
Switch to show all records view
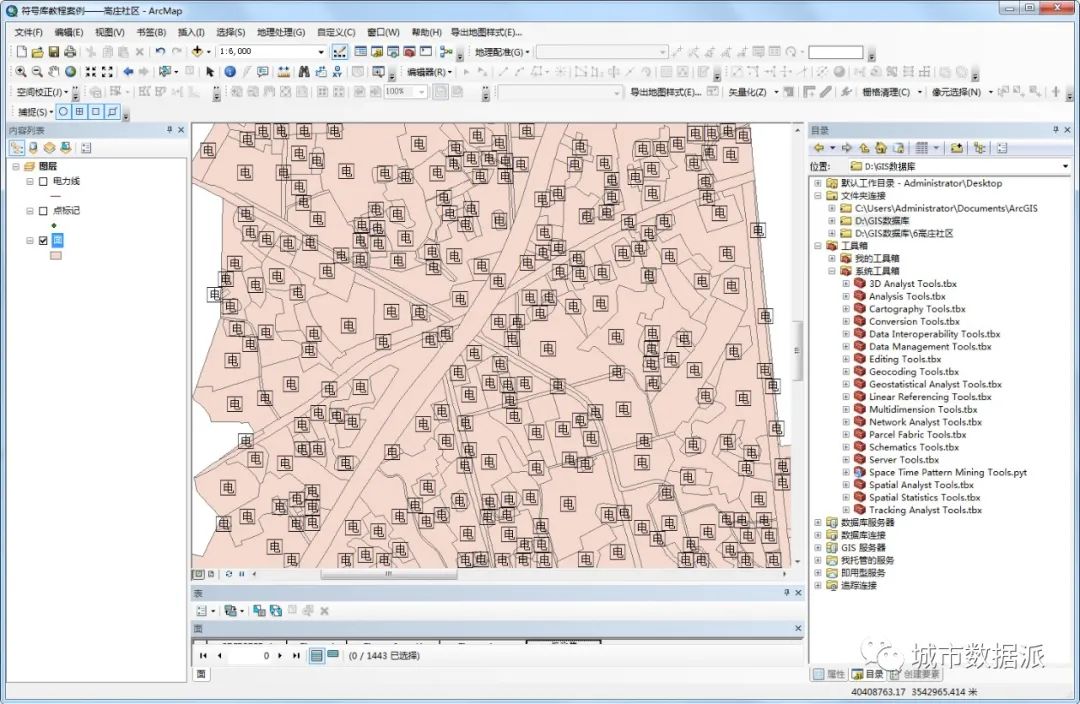[316, 655]
